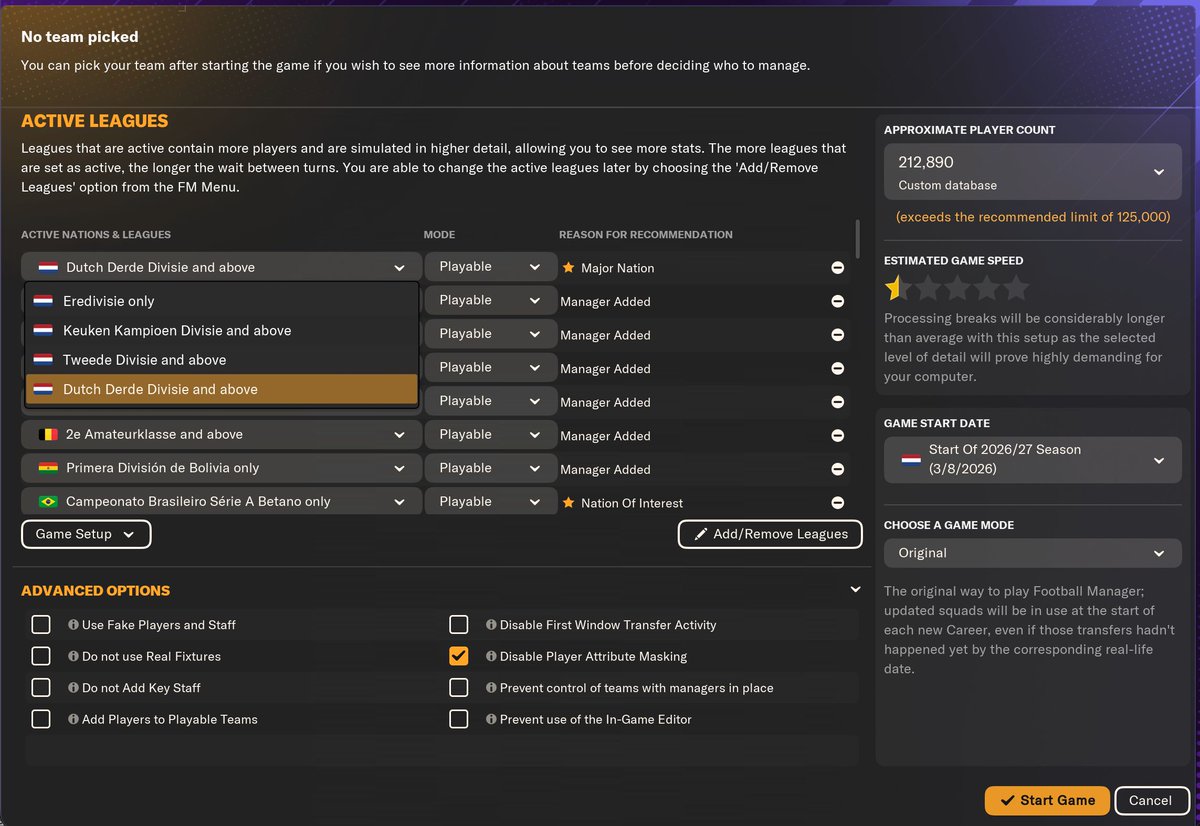Click the Nation Of Interest star icon
The width and height of the screenshot is (1200, 826).
[568, 503]
